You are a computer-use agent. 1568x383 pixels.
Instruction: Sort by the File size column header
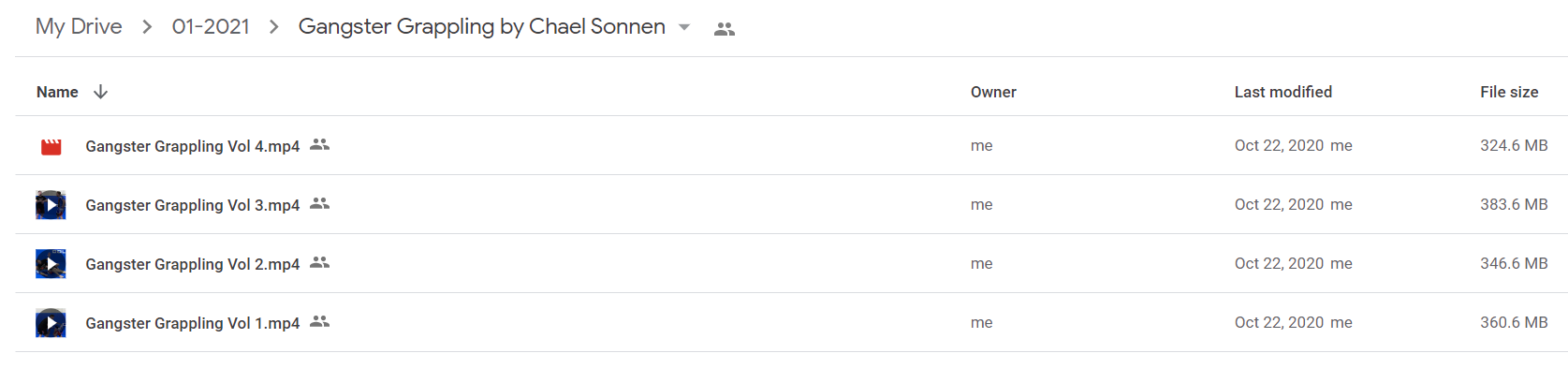[1509, 92]
